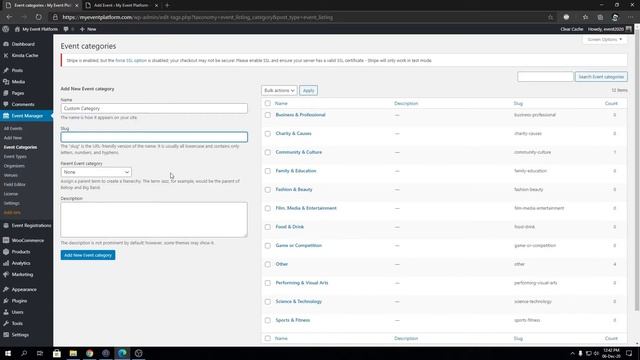Image resolution: width=640 pixels, height=360 pixels.
Task: Focus the Slug input field
Action: (x=154, y=137)
